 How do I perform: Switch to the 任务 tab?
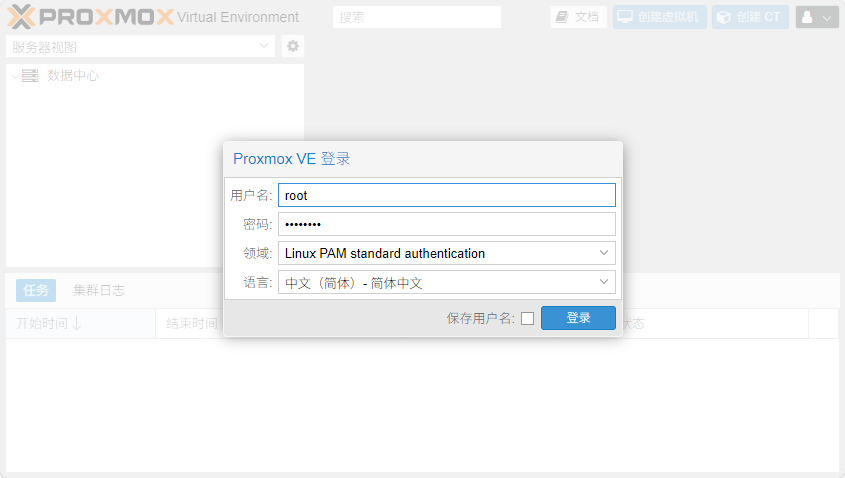(36, 290)
